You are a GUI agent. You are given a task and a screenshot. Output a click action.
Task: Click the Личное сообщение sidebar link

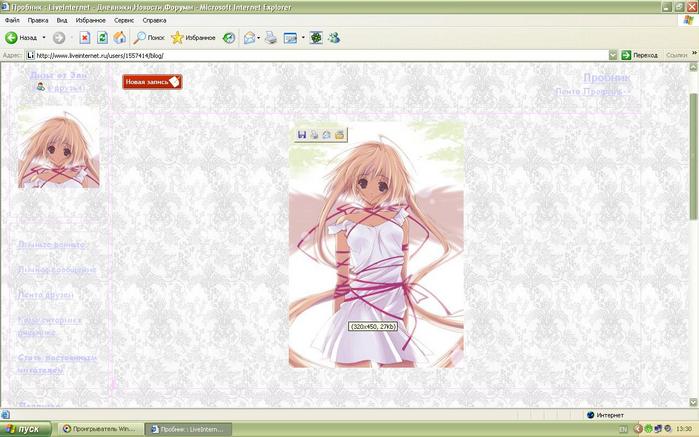[57, 269]
